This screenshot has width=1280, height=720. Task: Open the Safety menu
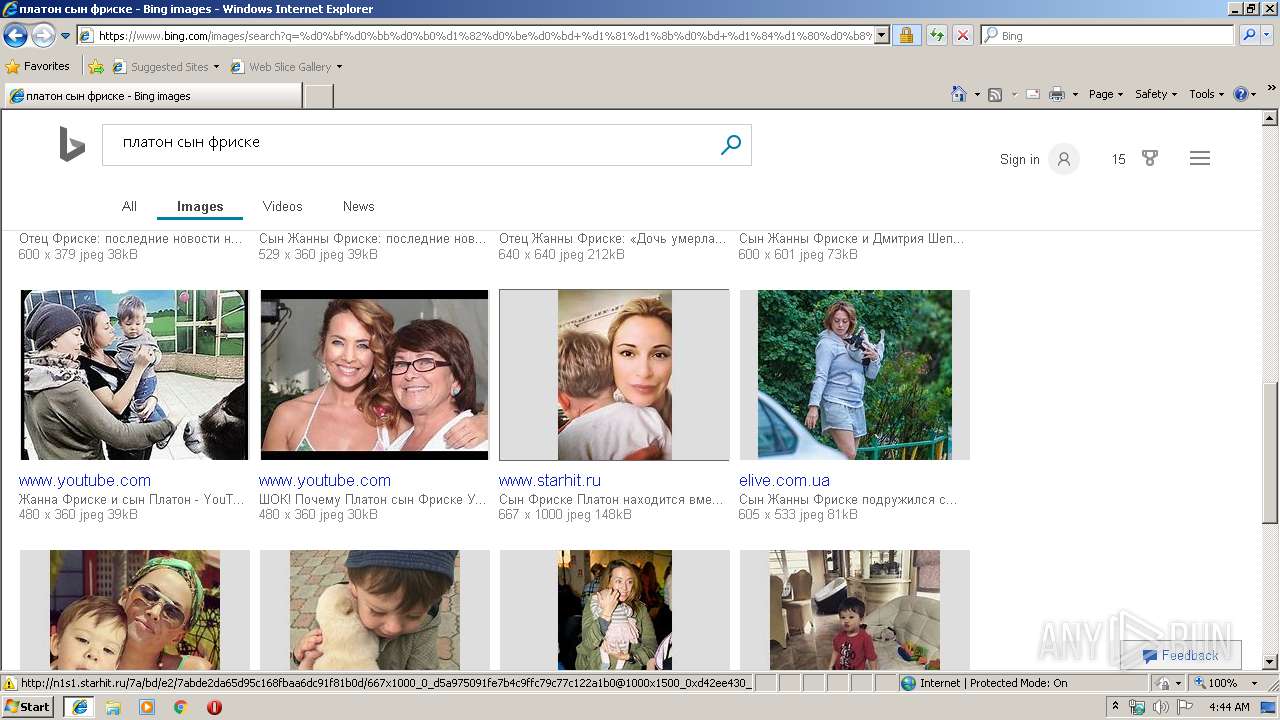[x=1156, y=94]
